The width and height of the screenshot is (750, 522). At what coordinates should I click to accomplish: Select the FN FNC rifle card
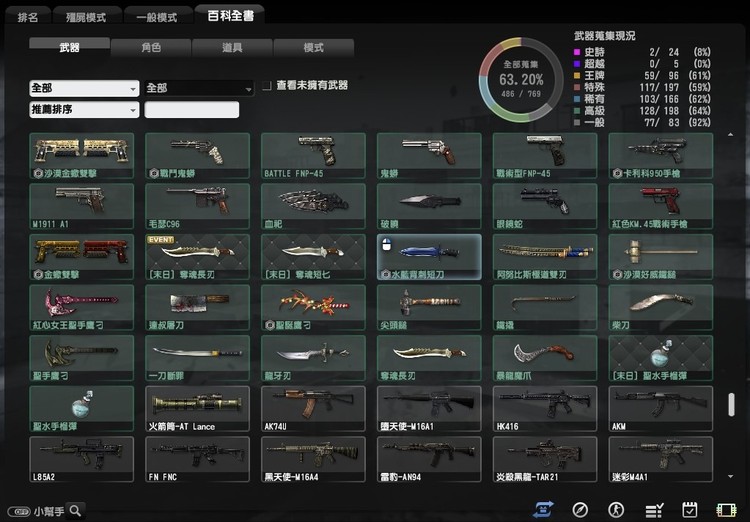point(198,459)
